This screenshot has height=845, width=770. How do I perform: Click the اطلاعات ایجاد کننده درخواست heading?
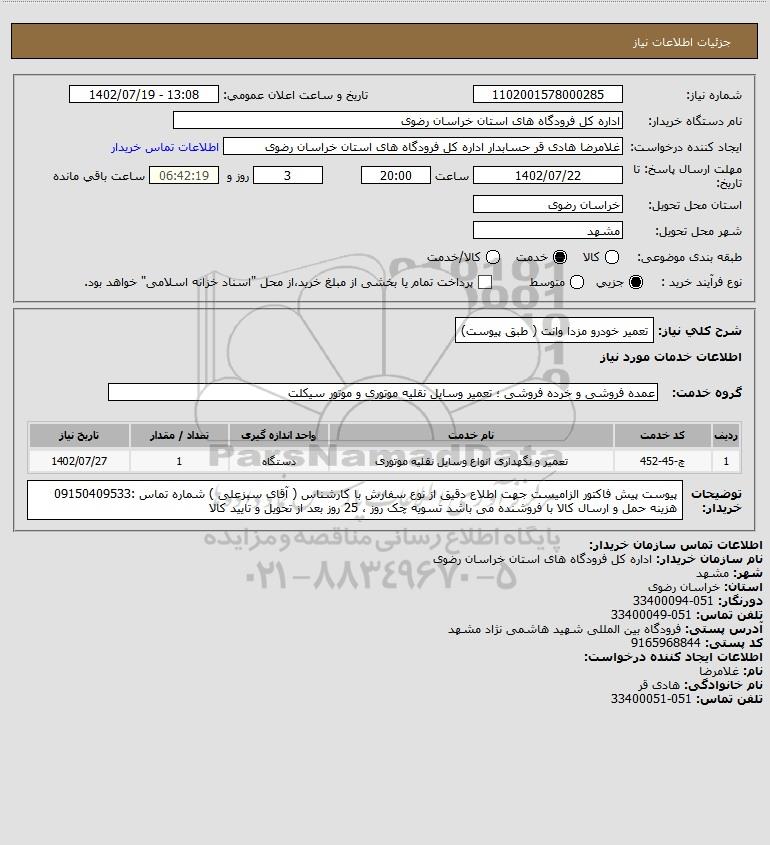coord(673,656)
